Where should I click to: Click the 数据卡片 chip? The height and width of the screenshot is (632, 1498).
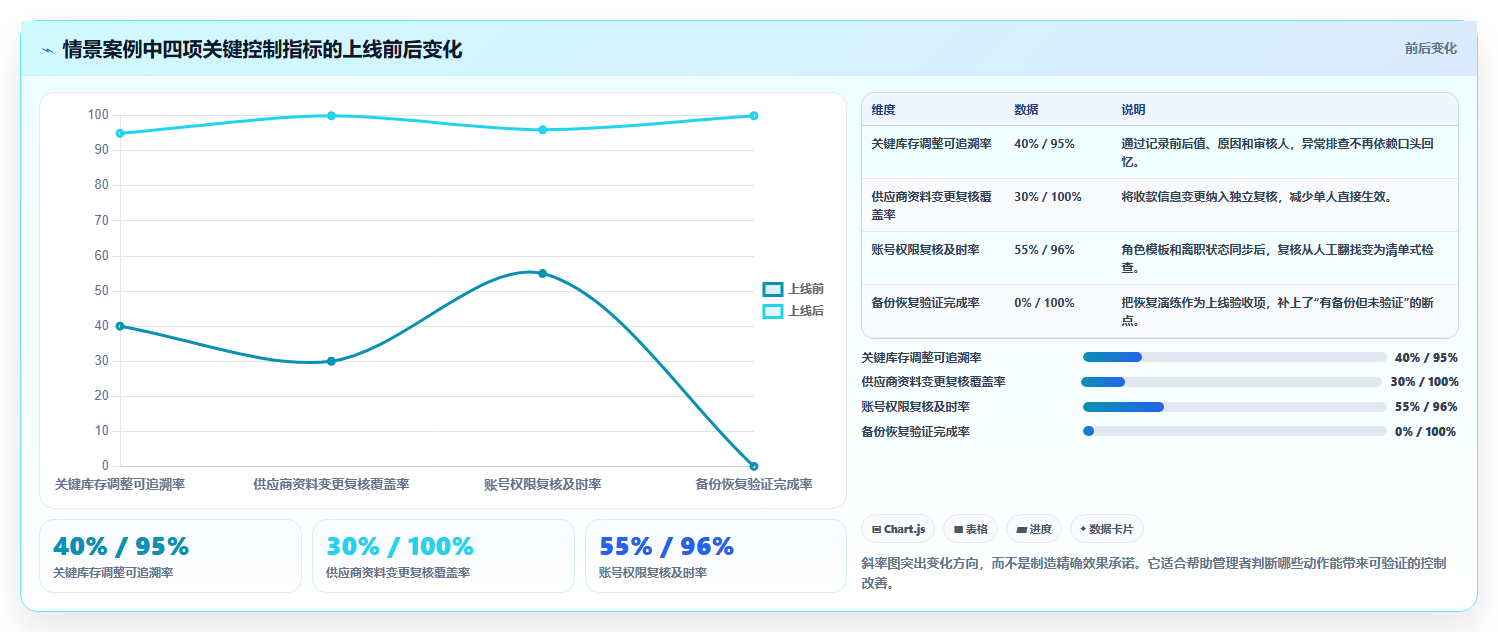tap(1107, 529)
